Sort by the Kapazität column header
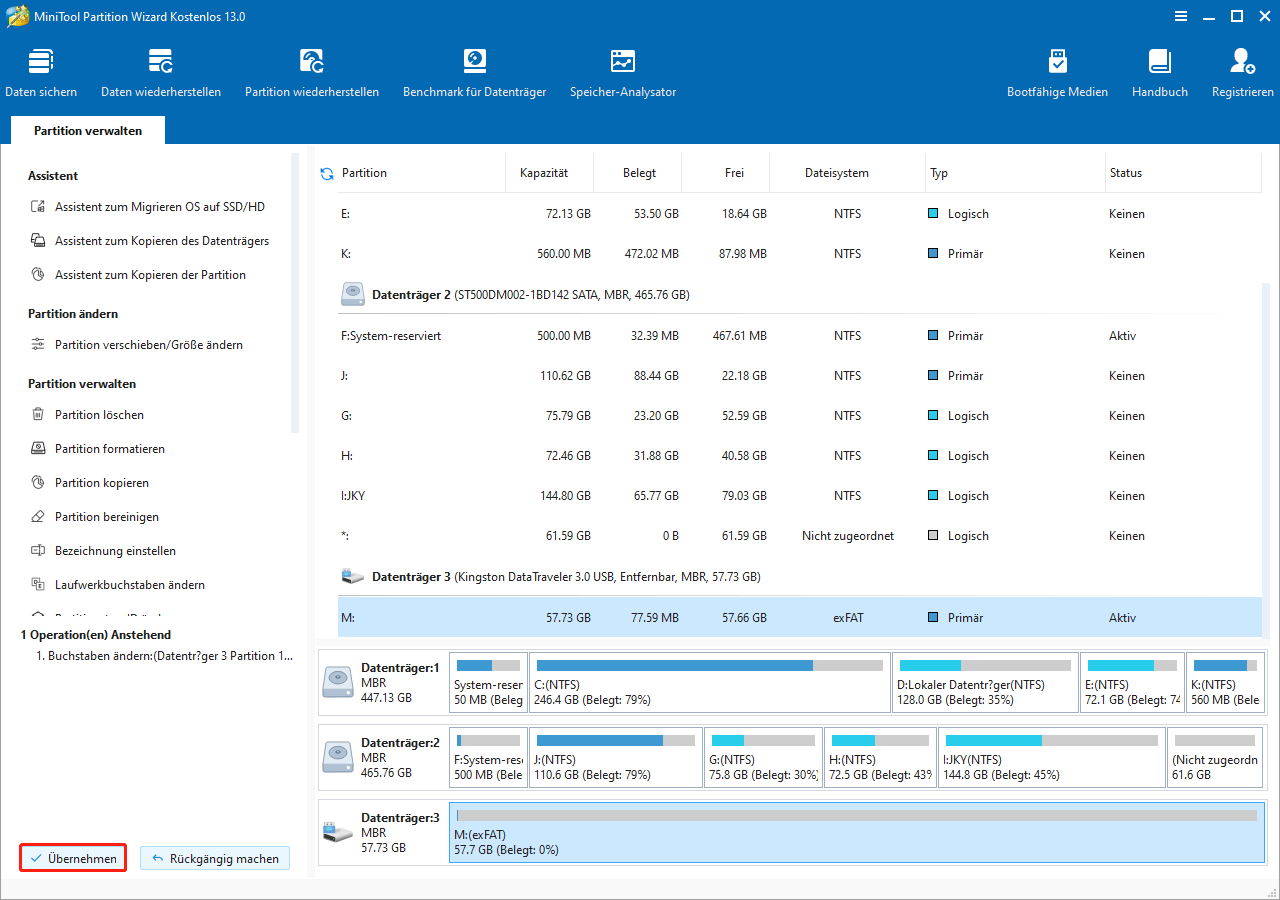 [544, 173]
